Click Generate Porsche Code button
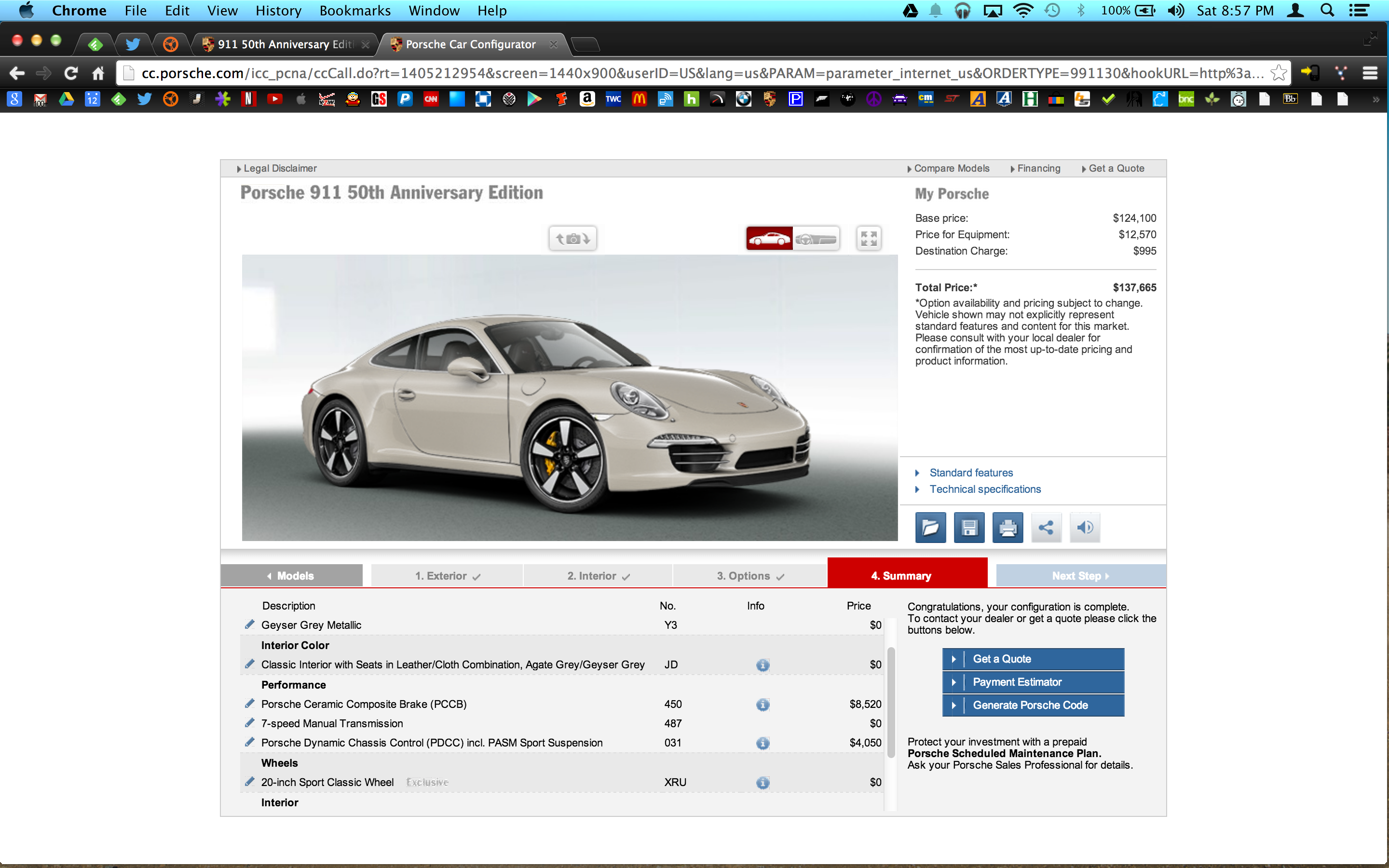The width and height of the screenshot is (1389, 868). click(1033, 705)
